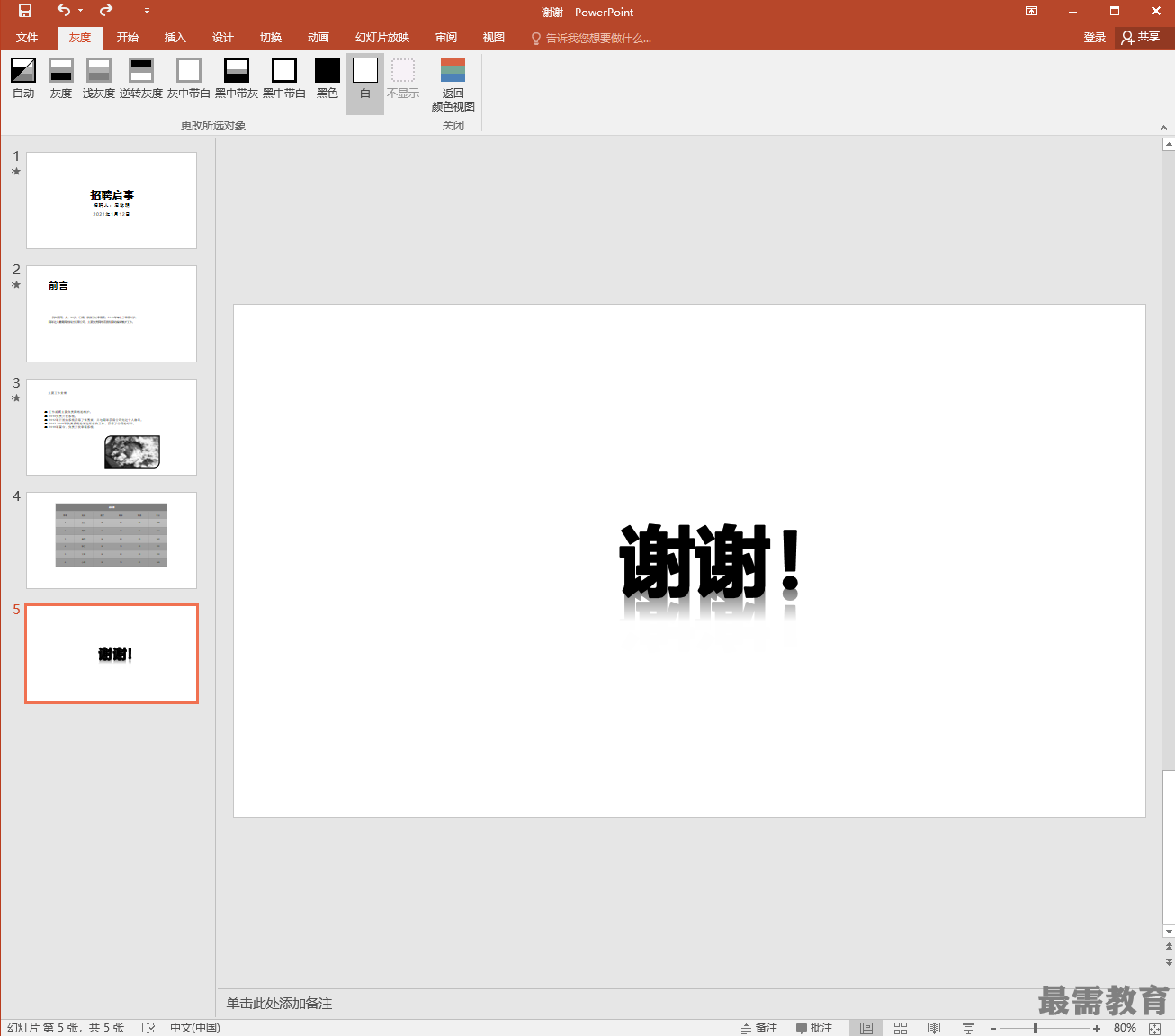This screenshot has height=1036, width=1175.
Task: Switch to Normal view in status bar
Action: (x=866, y=1028)
